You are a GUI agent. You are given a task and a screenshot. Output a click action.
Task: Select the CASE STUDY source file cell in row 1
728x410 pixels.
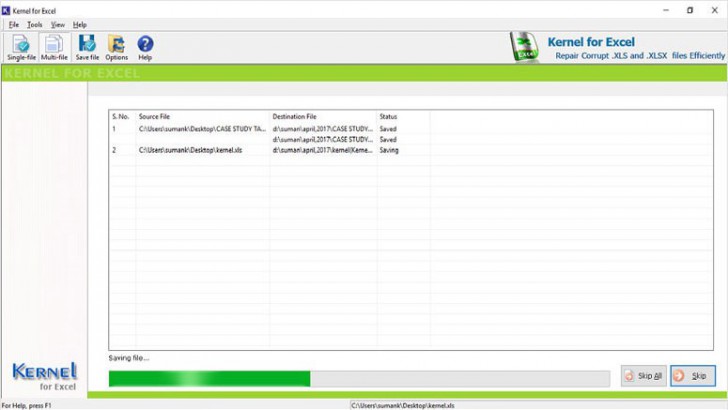pos(202,129)
